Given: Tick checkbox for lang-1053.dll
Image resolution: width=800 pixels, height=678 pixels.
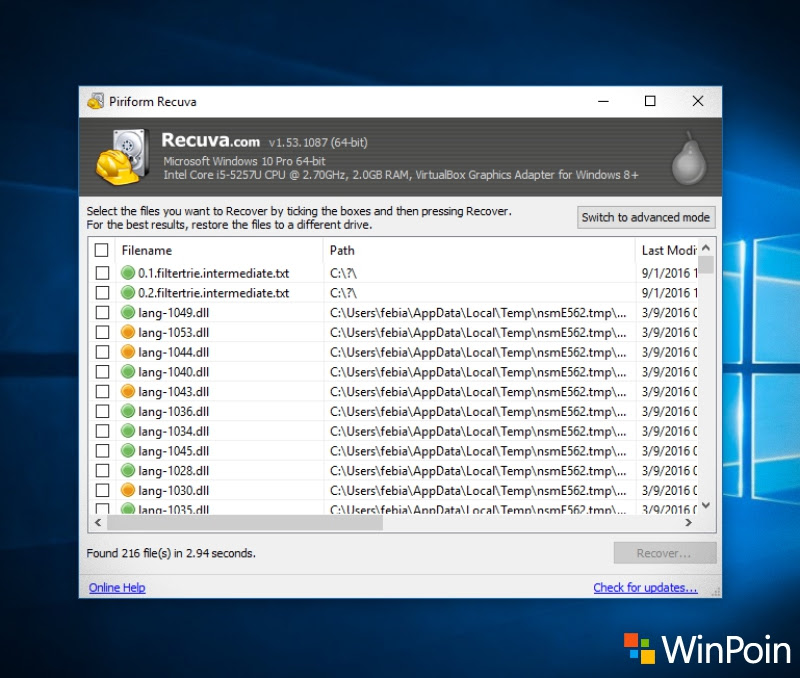Looking at the screenshot, I should (x=102, y=332).
